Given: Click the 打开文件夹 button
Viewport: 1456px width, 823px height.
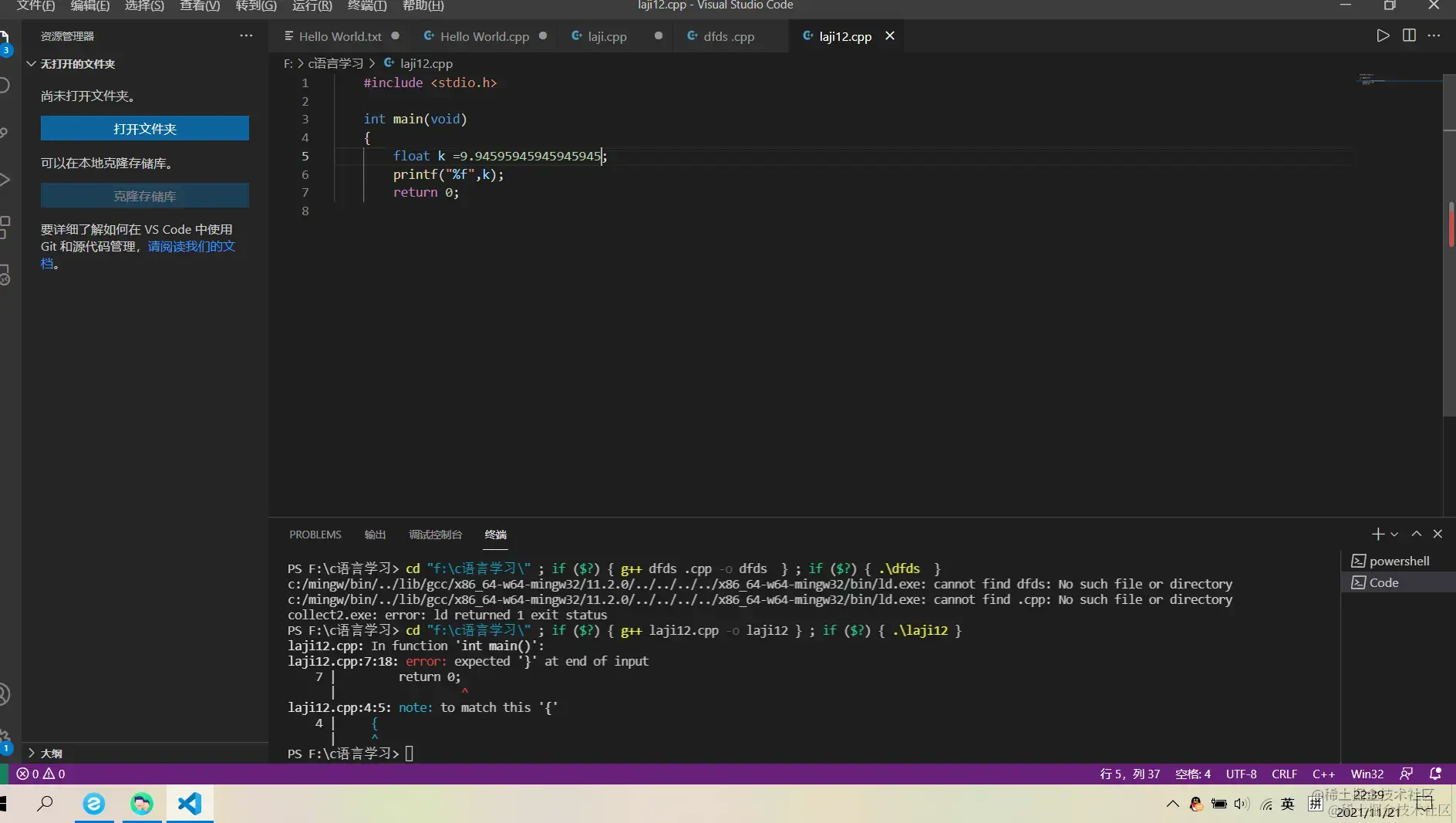Looking at the screenshot, I should click(x=145, y=129).
